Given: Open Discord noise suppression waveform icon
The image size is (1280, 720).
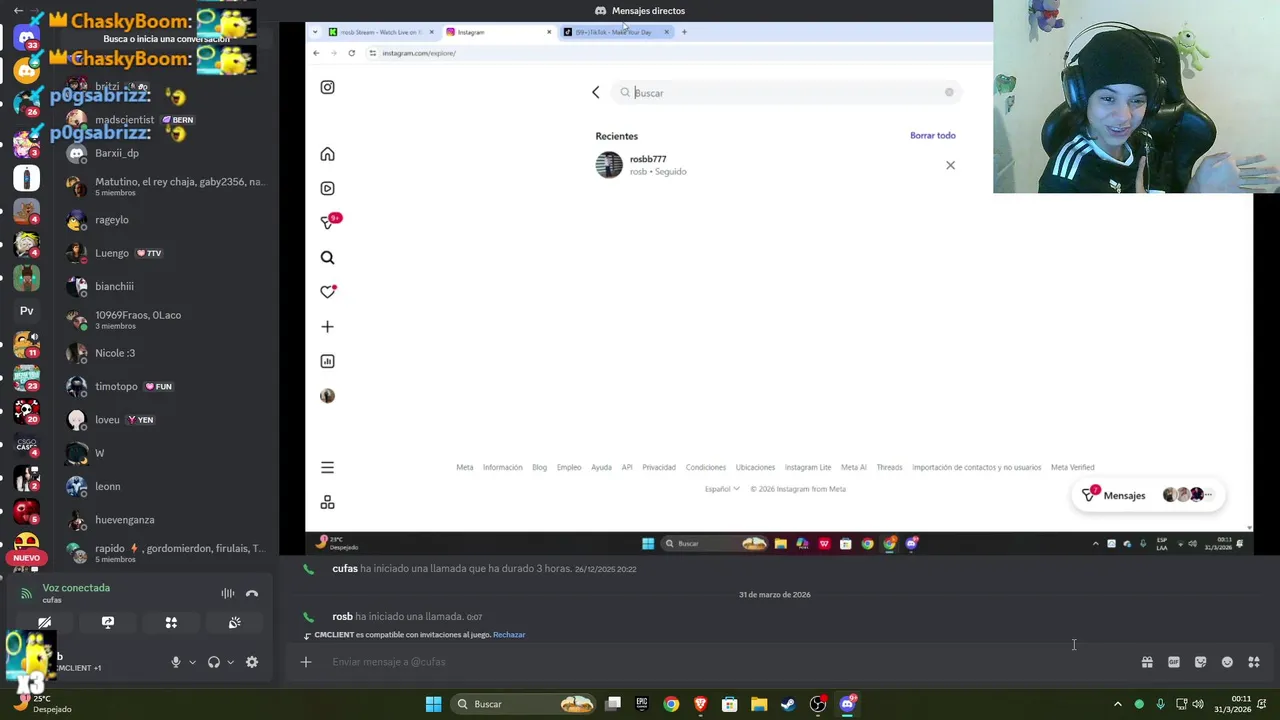Looking at the screenshot, I should coord(228,594).
